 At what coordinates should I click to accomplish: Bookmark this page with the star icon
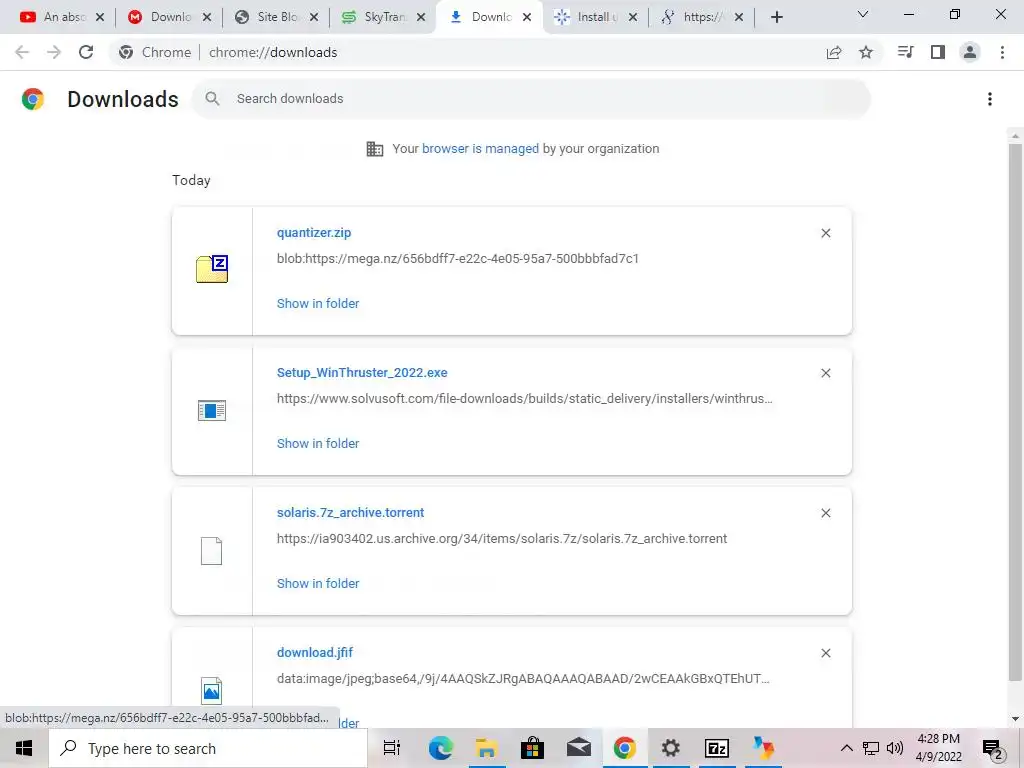coord(866,52)
